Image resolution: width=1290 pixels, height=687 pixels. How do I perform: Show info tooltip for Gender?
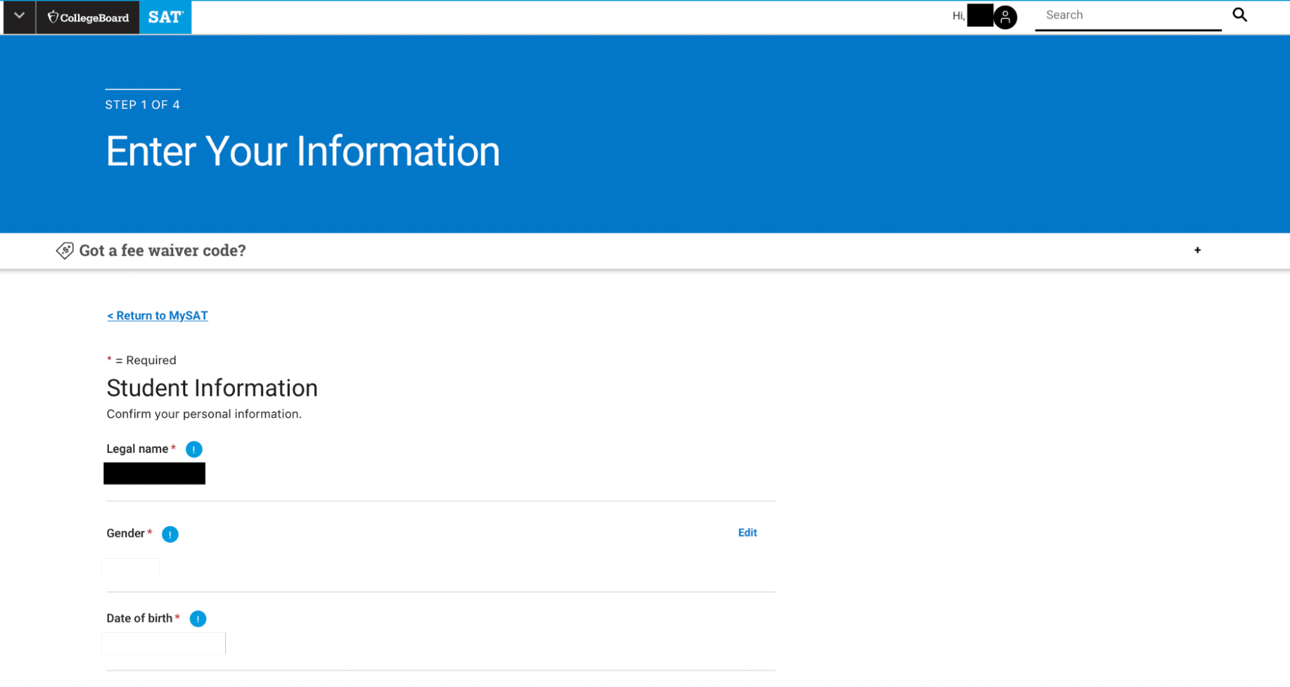[170, 534]
